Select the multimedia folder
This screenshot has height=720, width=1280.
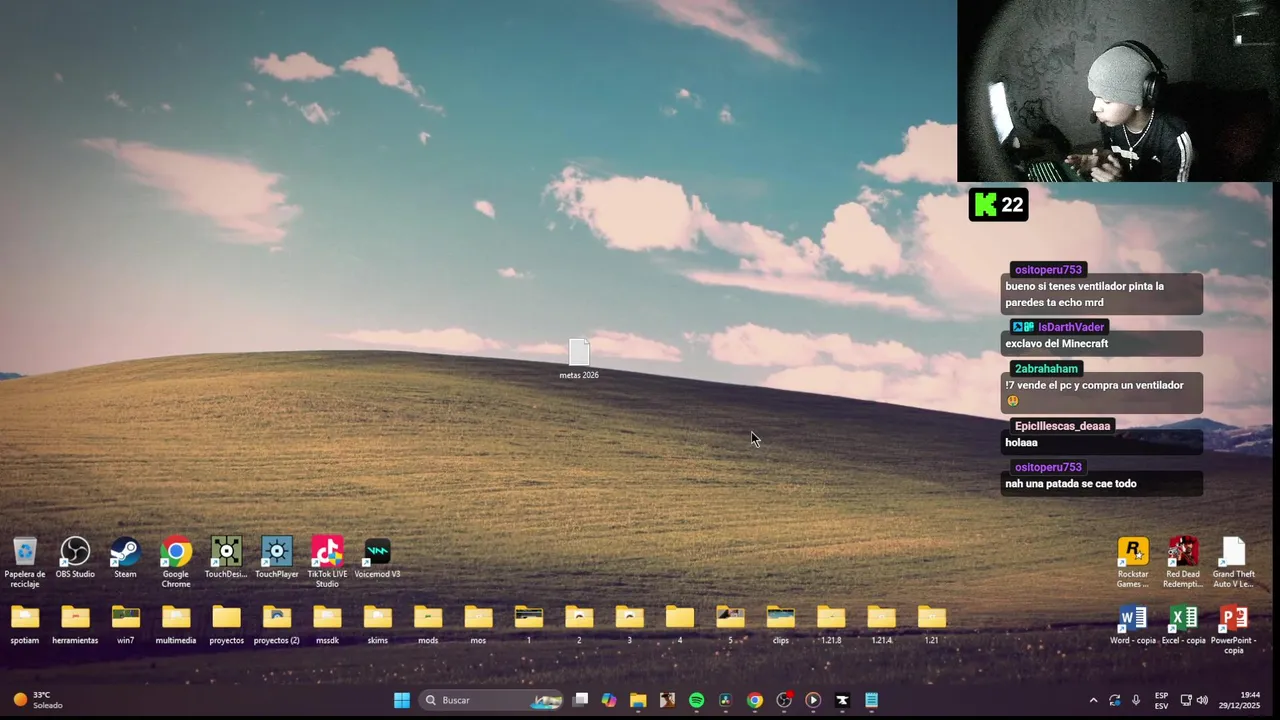(x=176, y=625)
